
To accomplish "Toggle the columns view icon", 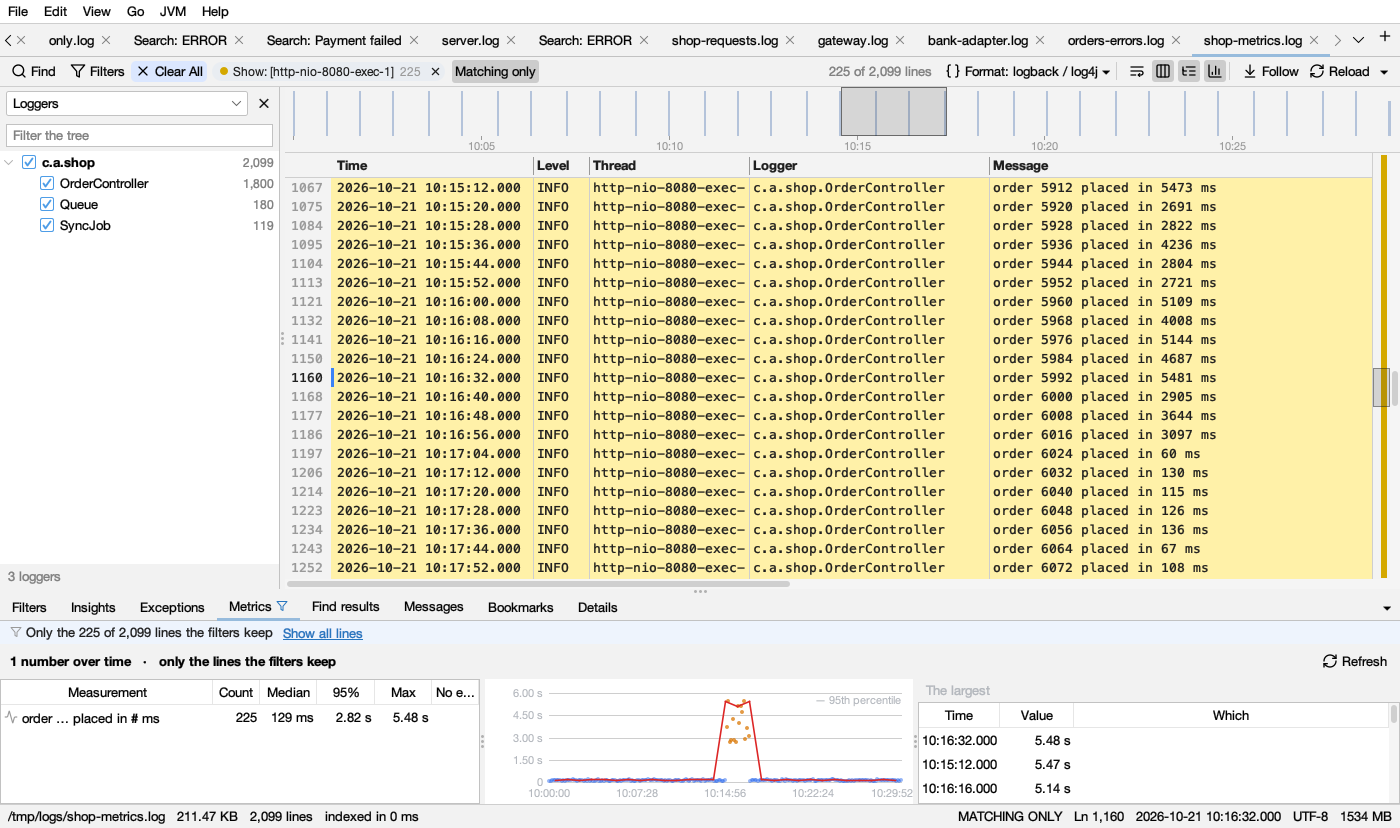I will (1162, 71).
